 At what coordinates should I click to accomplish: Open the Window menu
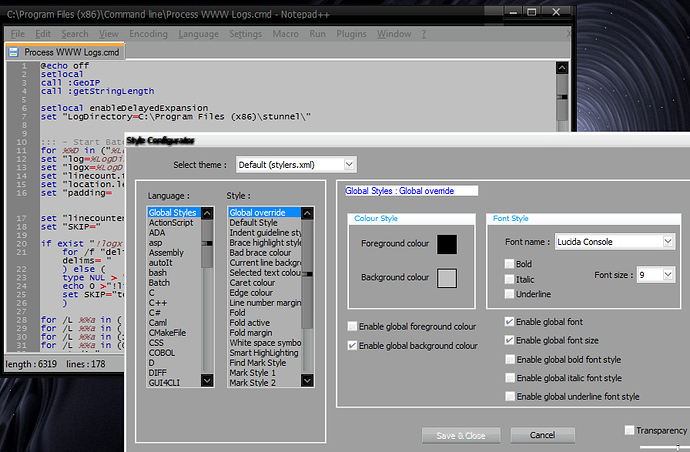[394, 34]
